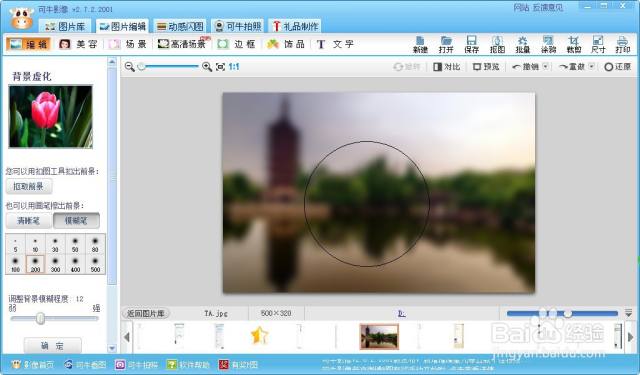The height and width of the screenshot is (375, 640).
Task: Open 可牛首页 in the bottom bar
Action: (32, 364)
